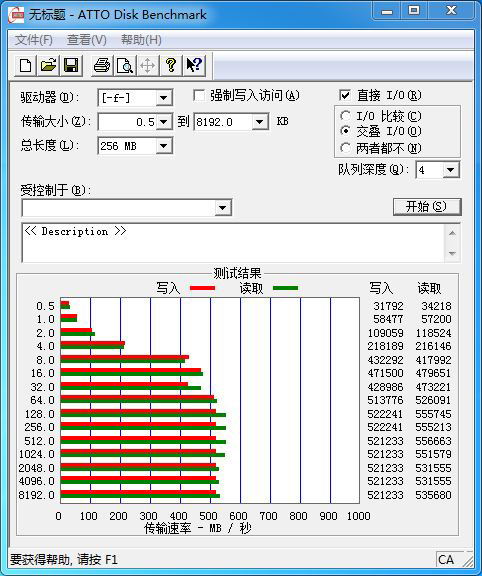Maximize the ATTO Disk Benchmark window
The image size is (482, 576).
[414, 11]
